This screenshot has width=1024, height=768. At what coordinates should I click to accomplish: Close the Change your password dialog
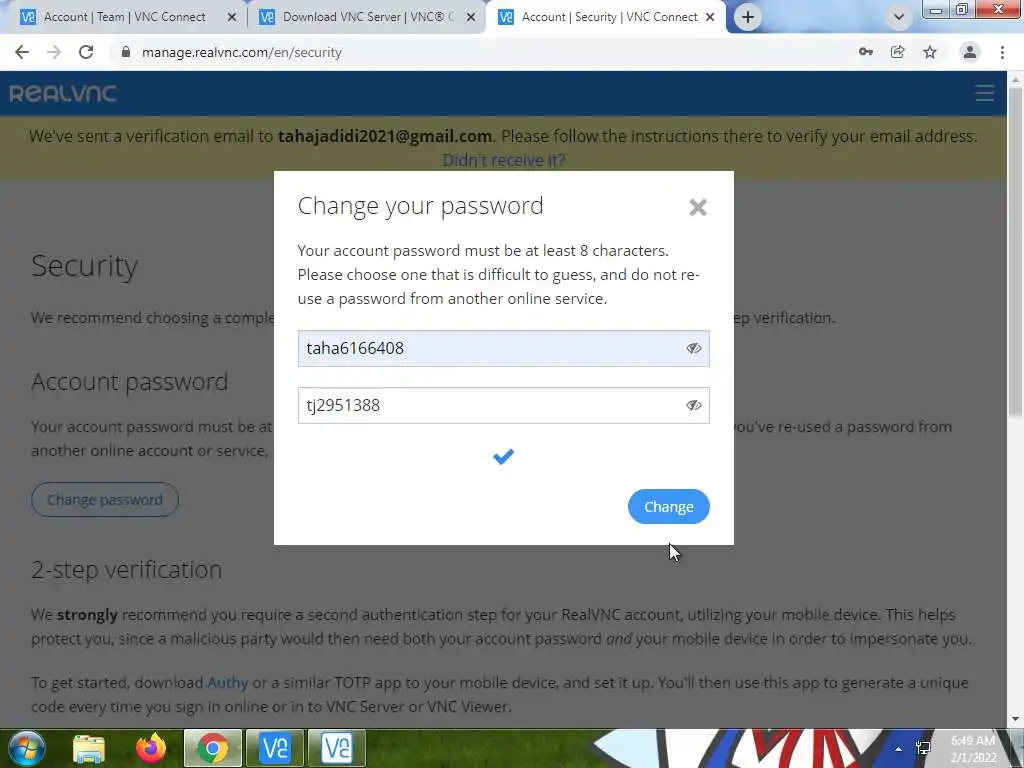pos(697,207)
